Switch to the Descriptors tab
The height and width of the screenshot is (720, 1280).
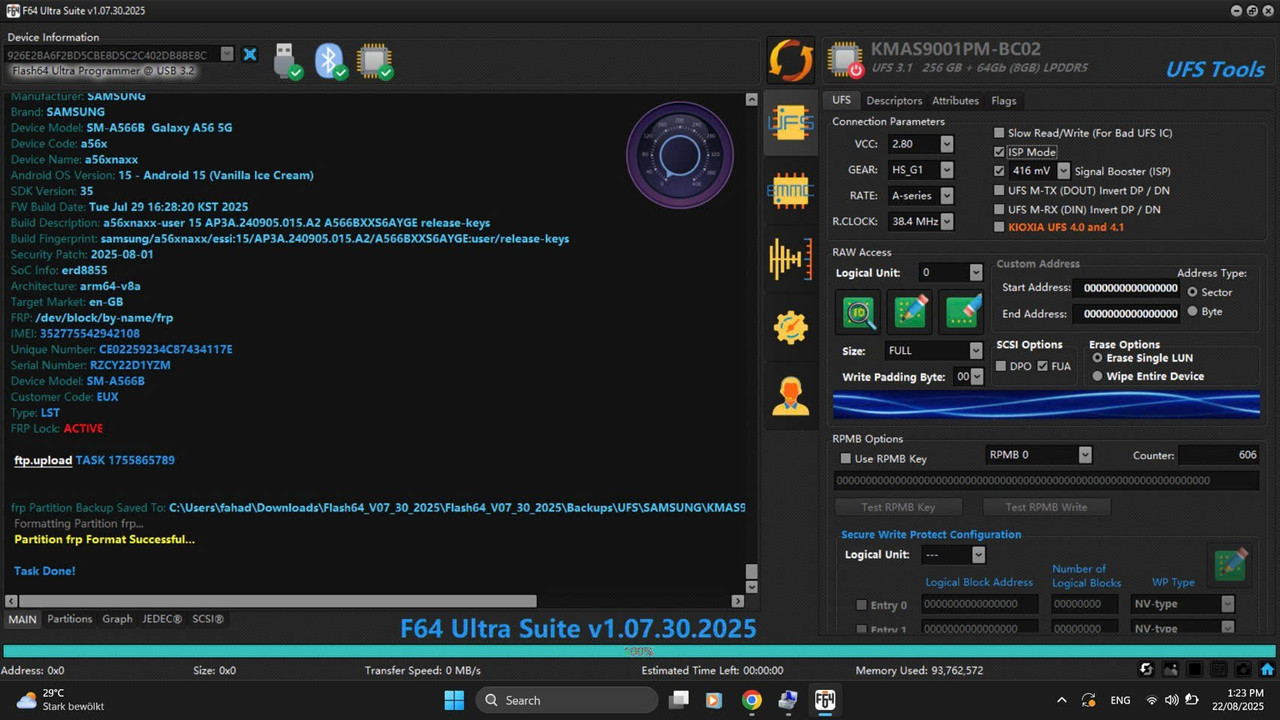click(894, 101)
